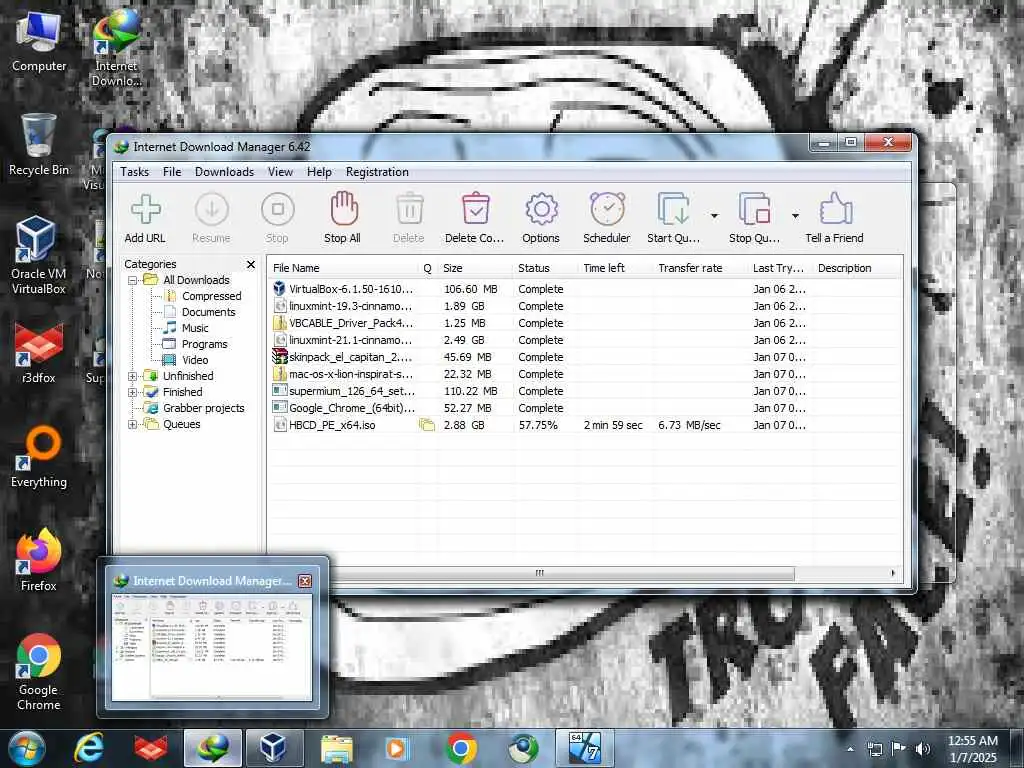
Task: Click the volume icon in system tray
Action: click(x=923, y=748)
